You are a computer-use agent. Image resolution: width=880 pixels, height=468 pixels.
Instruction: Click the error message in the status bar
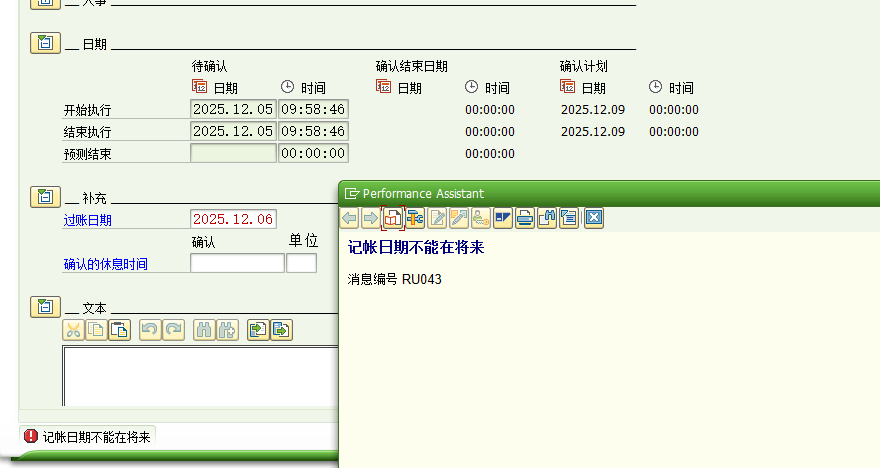click(x=96, y=437)
